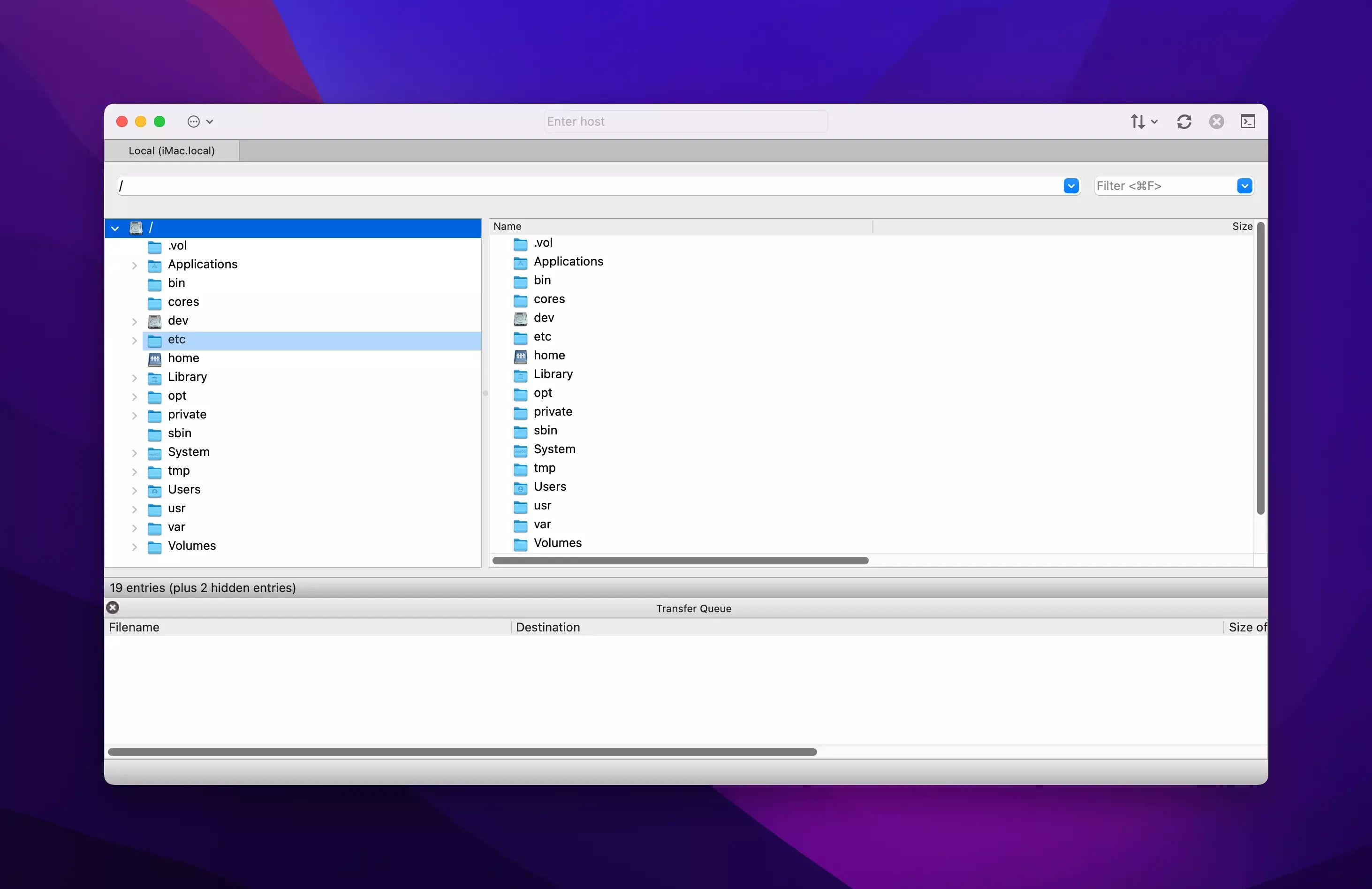Click the home icon in tree sidebar

(x=154, y=358)
